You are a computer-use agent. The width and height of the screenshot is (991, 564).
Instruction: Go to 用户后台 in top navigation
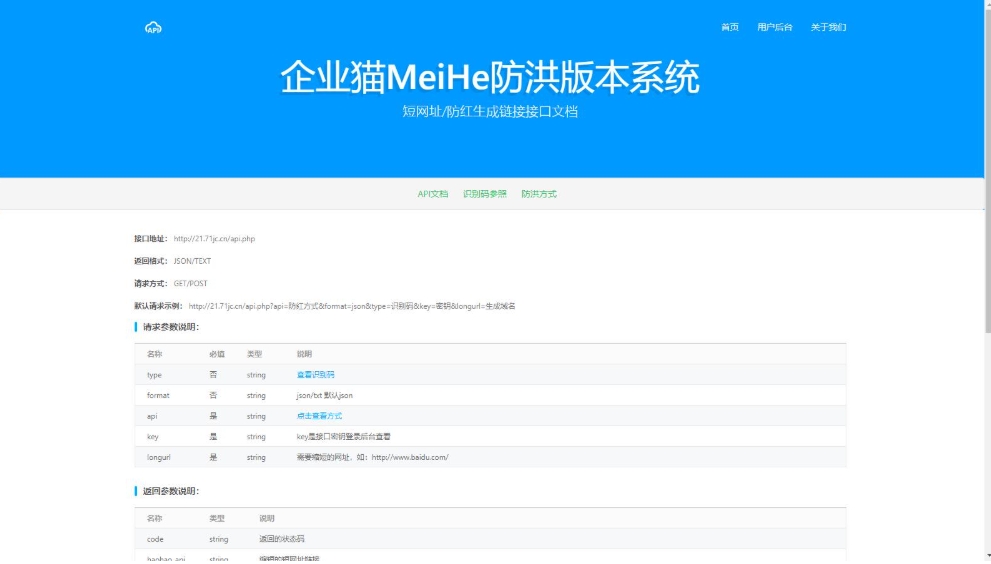pos(774,27)
